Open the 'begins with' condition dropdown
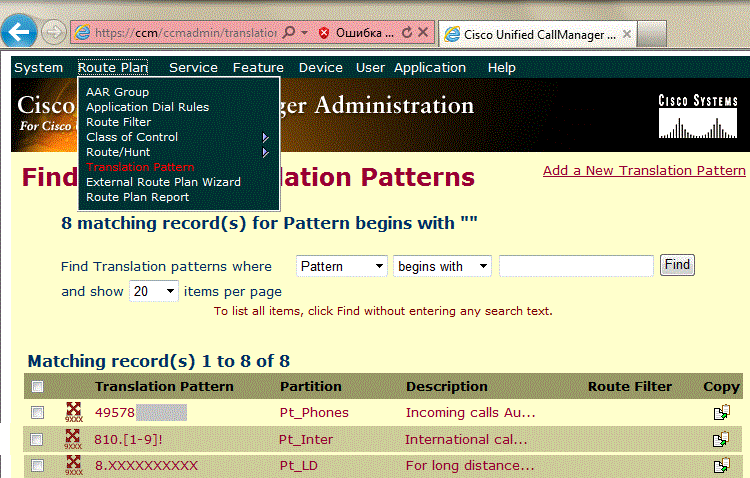 [x=442, y=266]
